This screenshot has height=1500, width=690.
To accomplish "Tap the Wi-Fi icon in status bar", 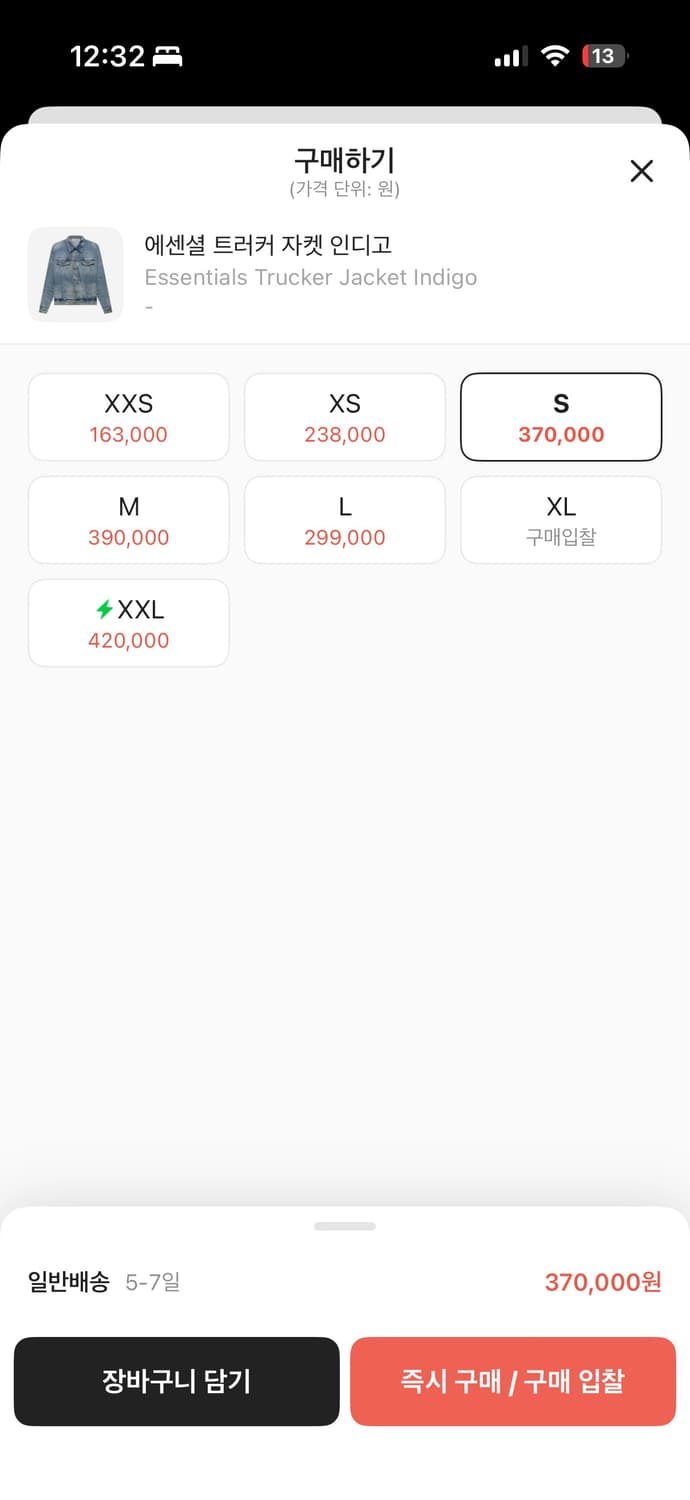I will (x=555, y=56).
